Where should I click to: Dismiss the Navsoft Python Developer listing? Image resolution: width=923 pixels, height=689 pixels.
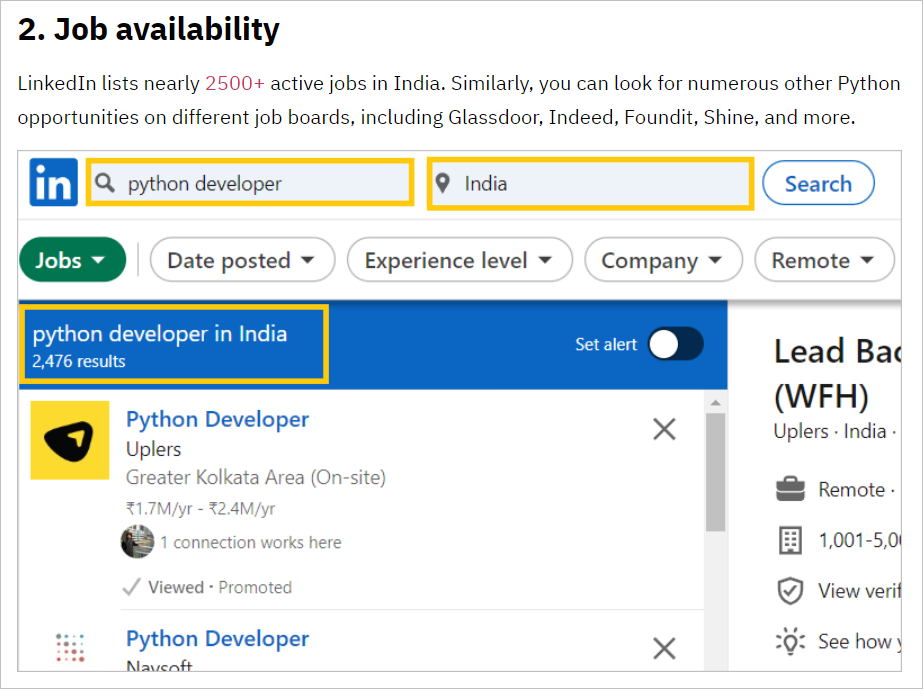pyautogui.click(x=664, y=648)
